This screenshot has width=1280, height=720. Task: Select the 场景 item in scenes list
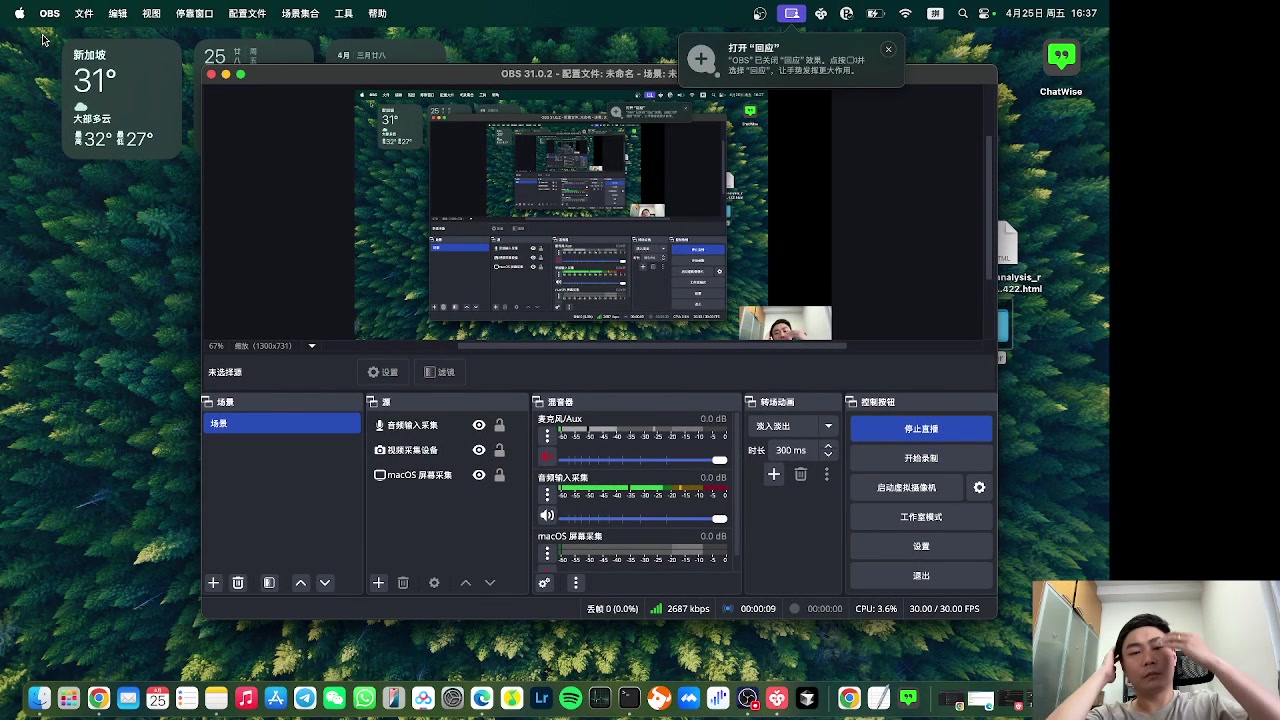point(282,424)
